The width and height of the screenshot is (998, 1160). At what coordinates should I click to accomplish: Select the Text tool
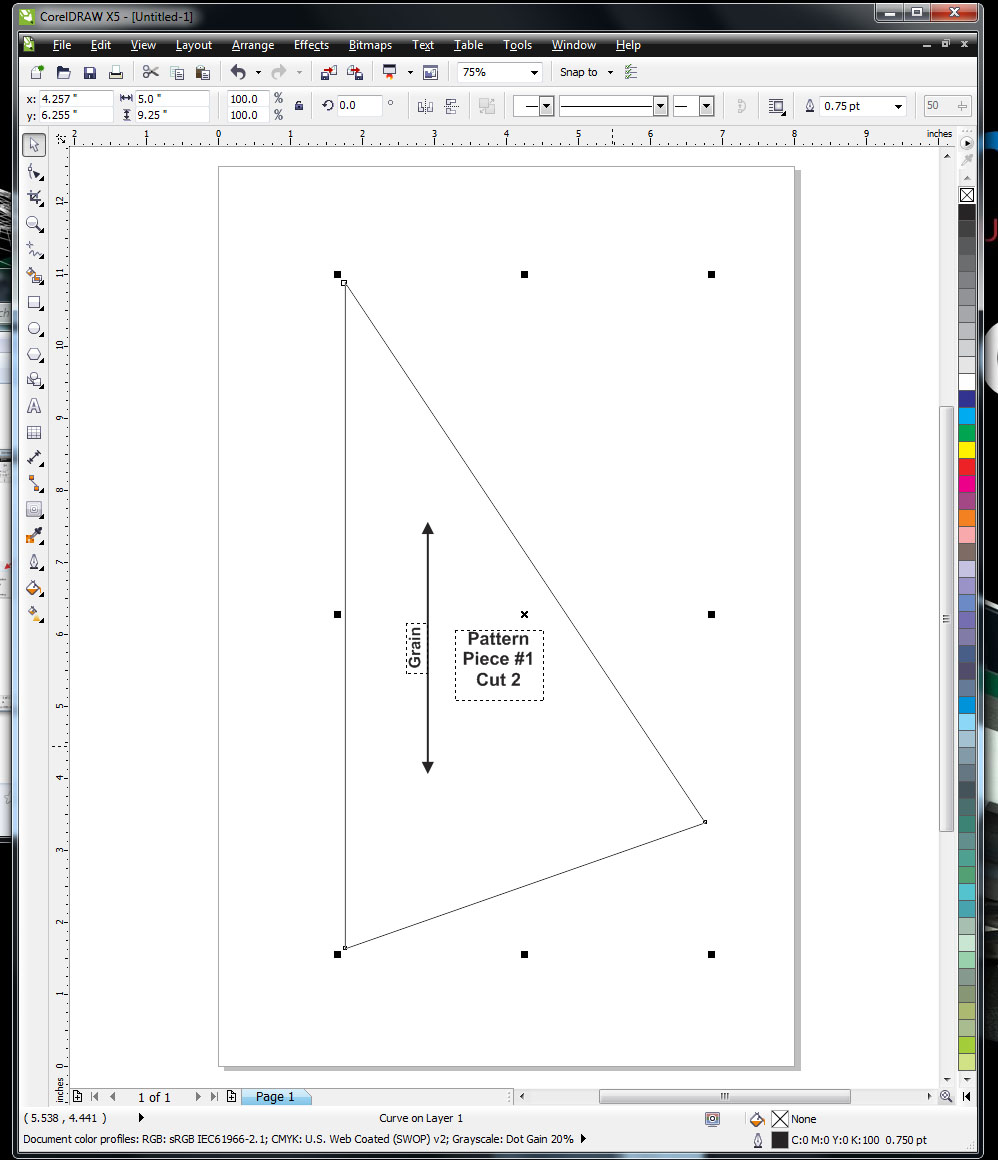coord(34,406)
